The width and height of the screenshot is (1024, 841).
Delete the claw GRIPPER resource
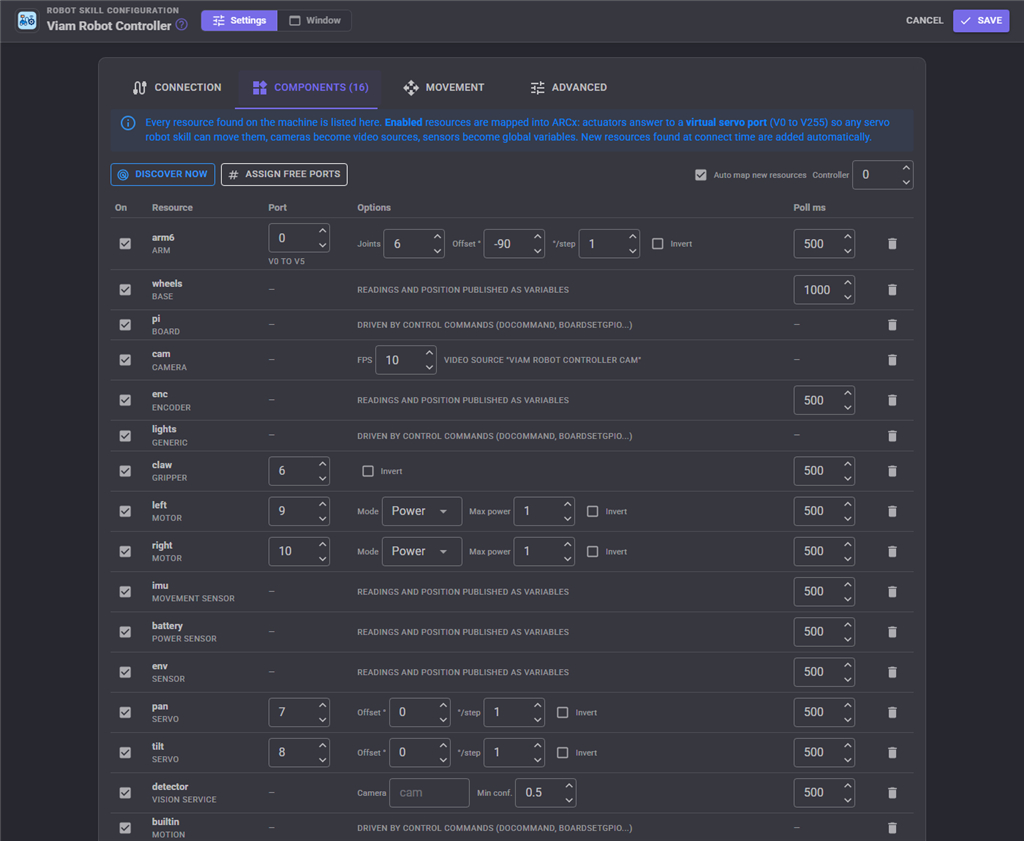click(x=892, y=471)
